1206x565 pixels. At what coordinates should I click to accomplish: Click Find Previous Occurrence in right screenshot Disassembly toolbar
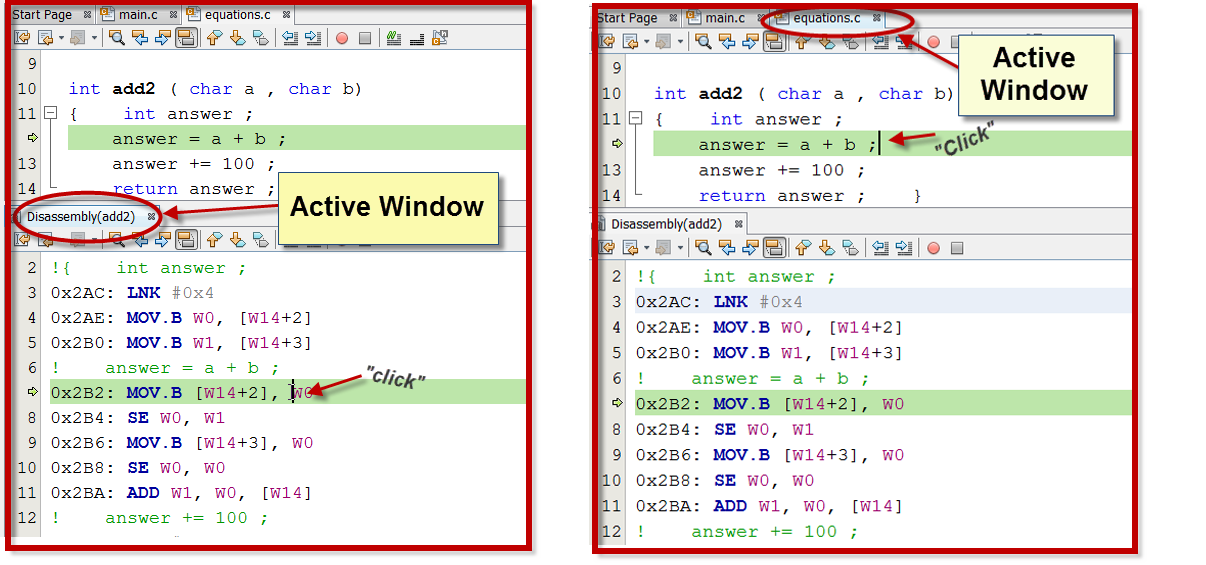click(726, 247)
